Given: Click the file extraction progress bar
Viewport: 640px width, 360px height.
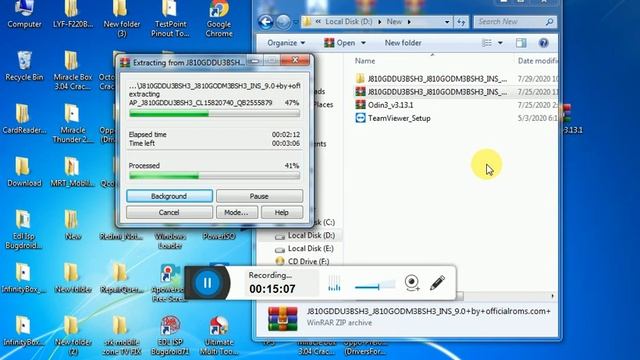Looking at the screenshot, I should 214,114.
